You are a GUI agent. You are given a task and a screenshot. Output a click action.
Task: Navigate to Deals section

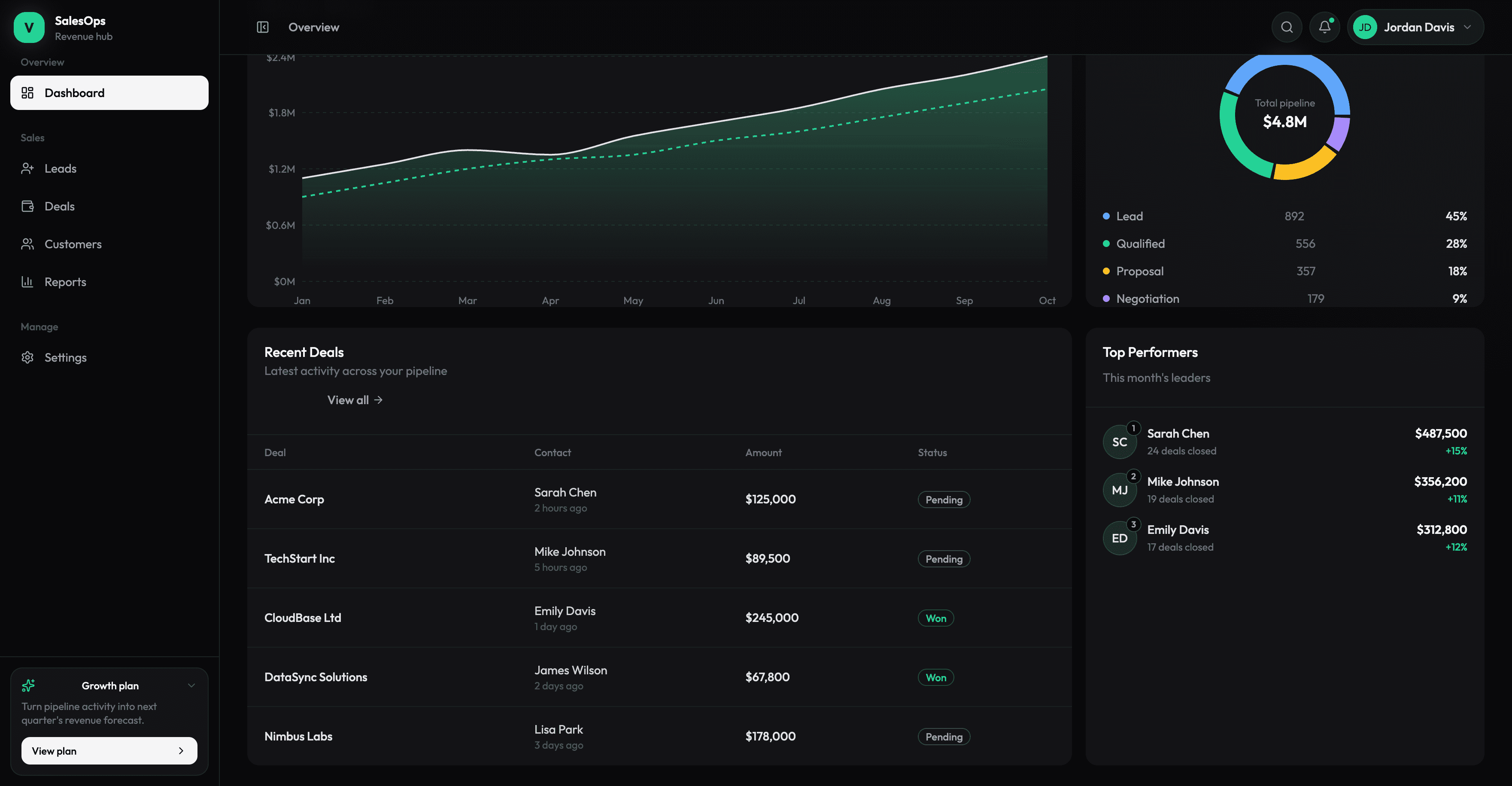pyautogui.click(x=109, y=206)
